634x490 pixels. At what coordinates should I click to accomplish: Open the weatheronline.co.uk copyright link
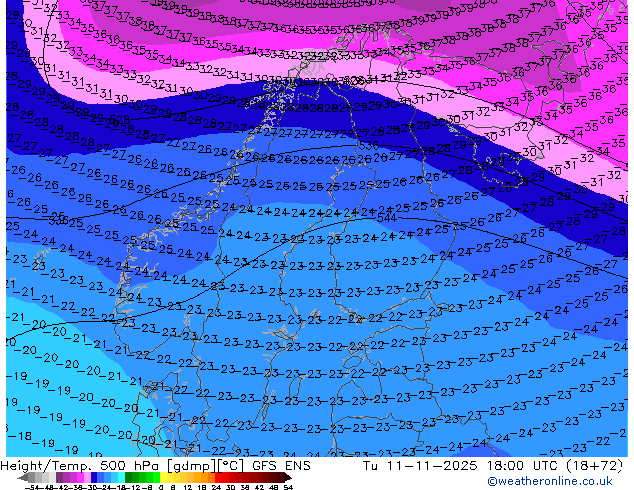point(549,481)
